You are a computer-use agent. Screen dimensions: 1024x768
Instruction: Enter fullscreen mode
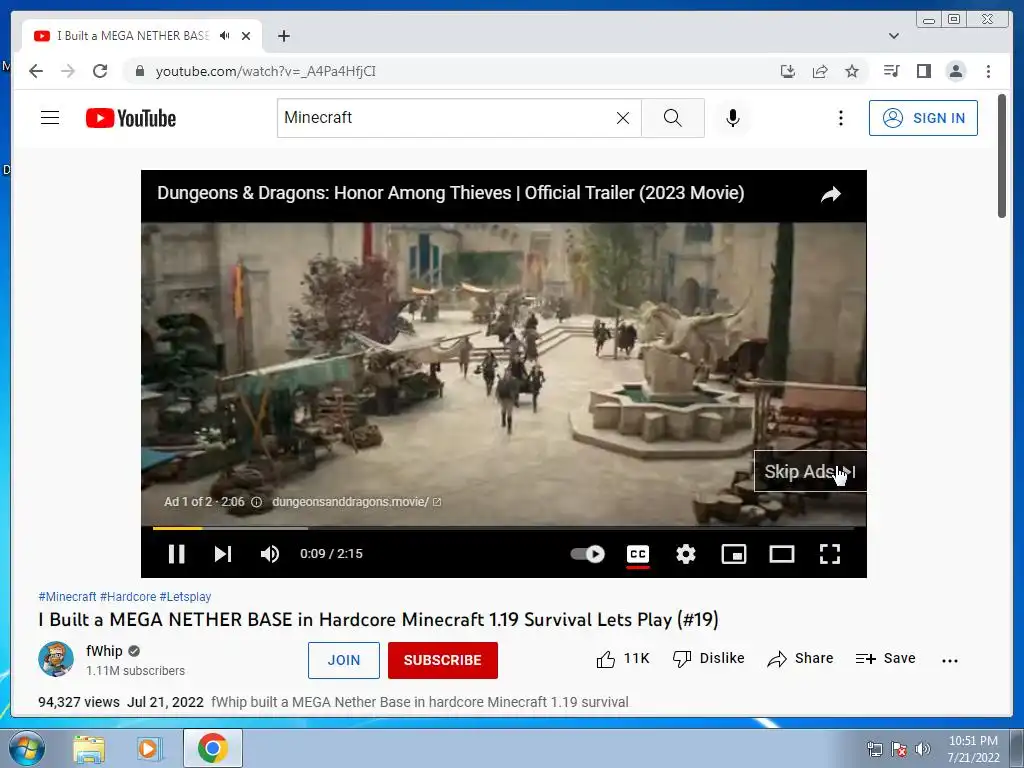pyautogui.click(x=830, y=554)
